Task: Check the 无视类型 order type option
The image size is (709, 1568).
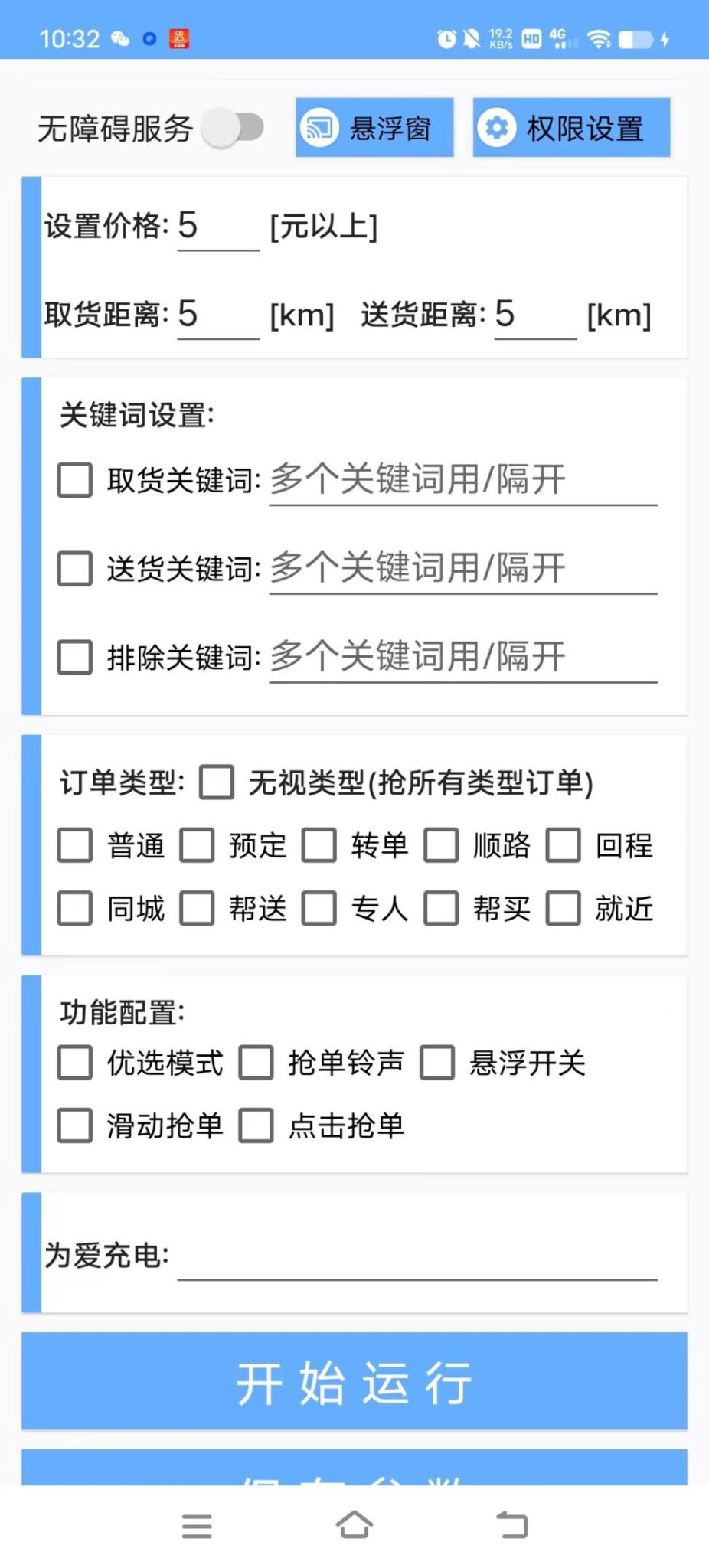Action: point(217,782)
